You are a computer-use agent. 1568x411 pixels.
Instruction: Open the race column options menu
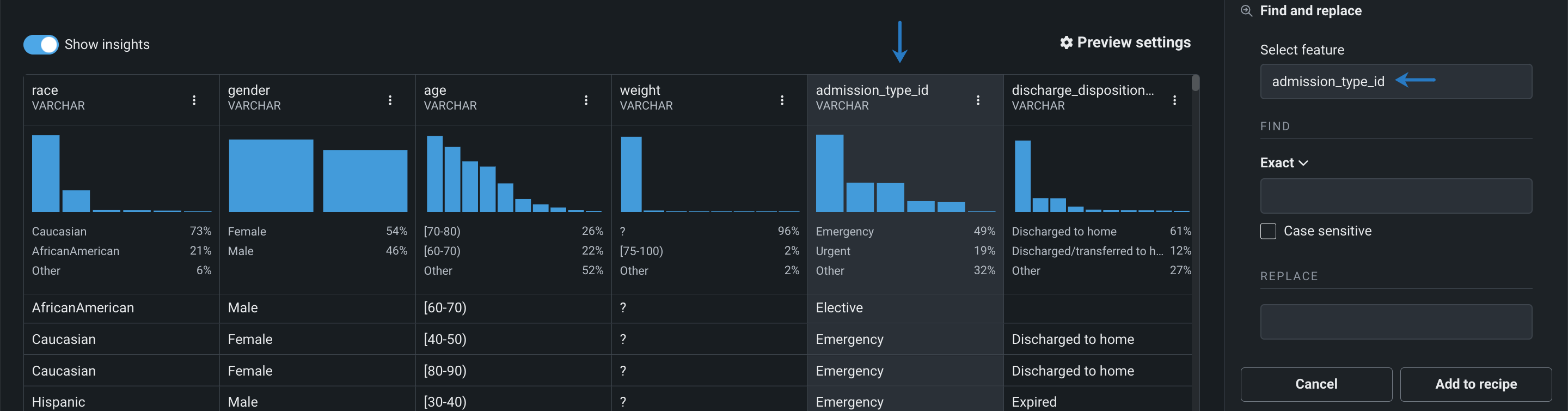click(x=194, y=100)
